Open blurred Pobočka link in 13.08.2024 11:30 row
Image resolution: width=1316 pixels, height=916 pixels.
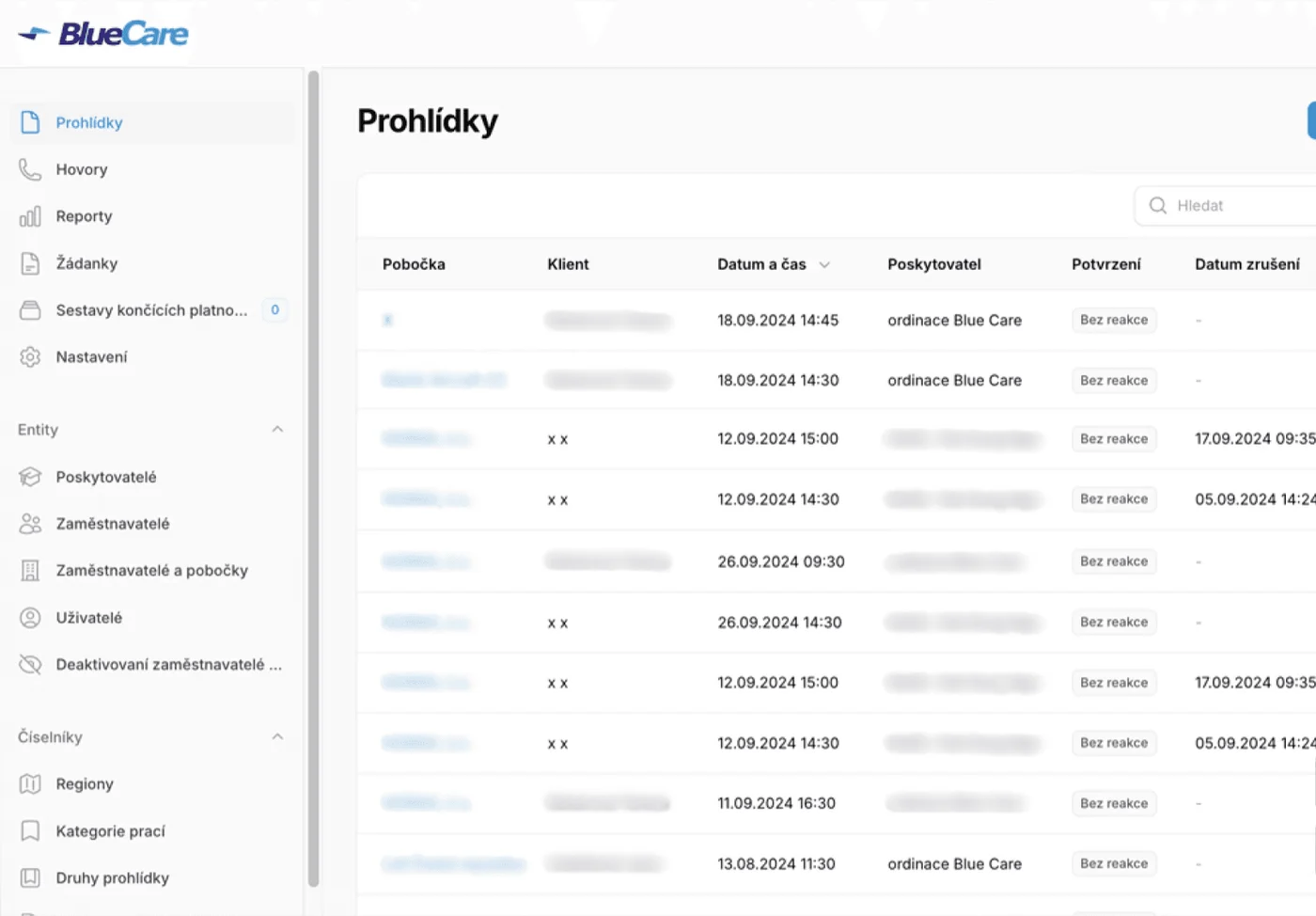(x=453, y=863)
